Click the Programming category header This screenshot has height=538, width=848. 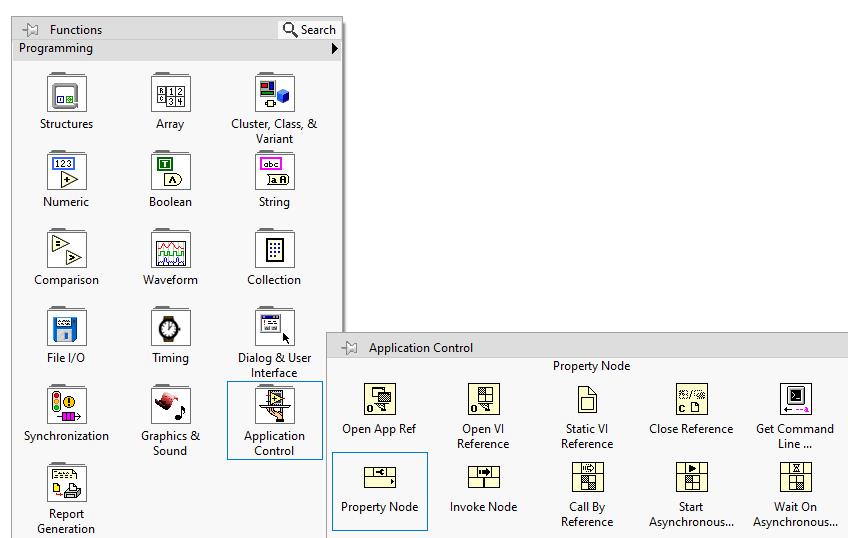tap(178, 48)
